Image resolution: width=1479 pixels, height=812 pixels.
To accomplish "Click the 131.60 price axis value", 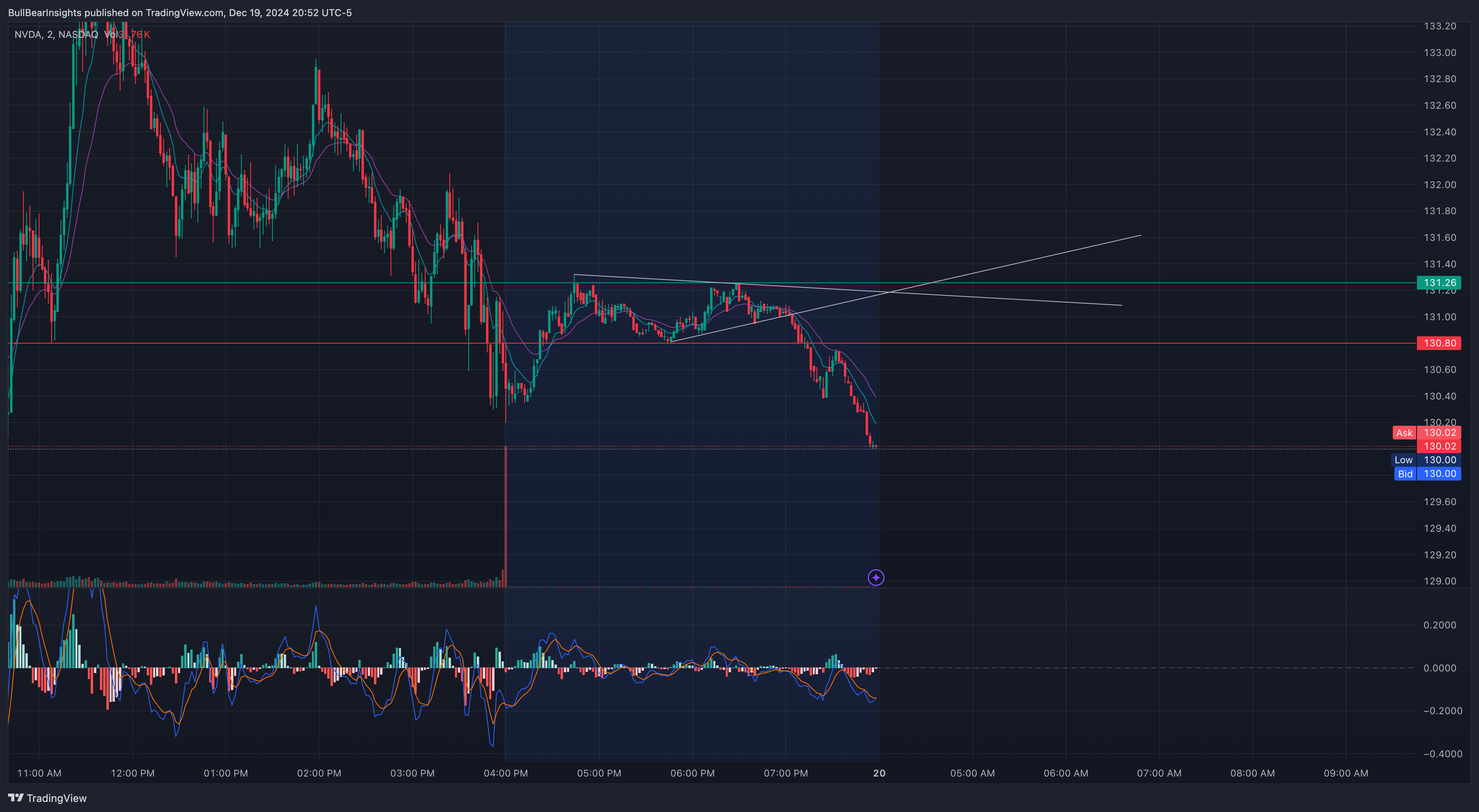I will (1440, 237).
